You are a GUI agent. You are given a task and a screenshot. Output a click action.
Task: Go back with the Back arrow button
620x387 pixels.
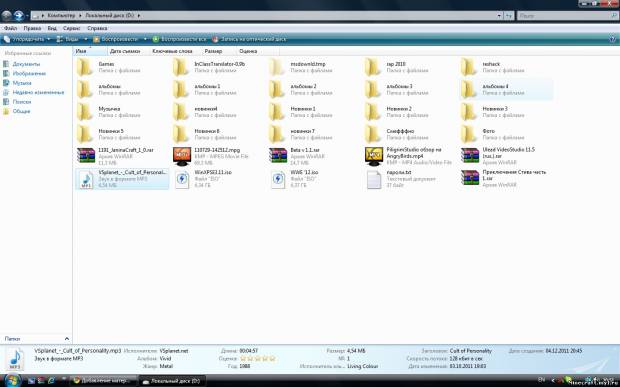[x=6, y=16]
